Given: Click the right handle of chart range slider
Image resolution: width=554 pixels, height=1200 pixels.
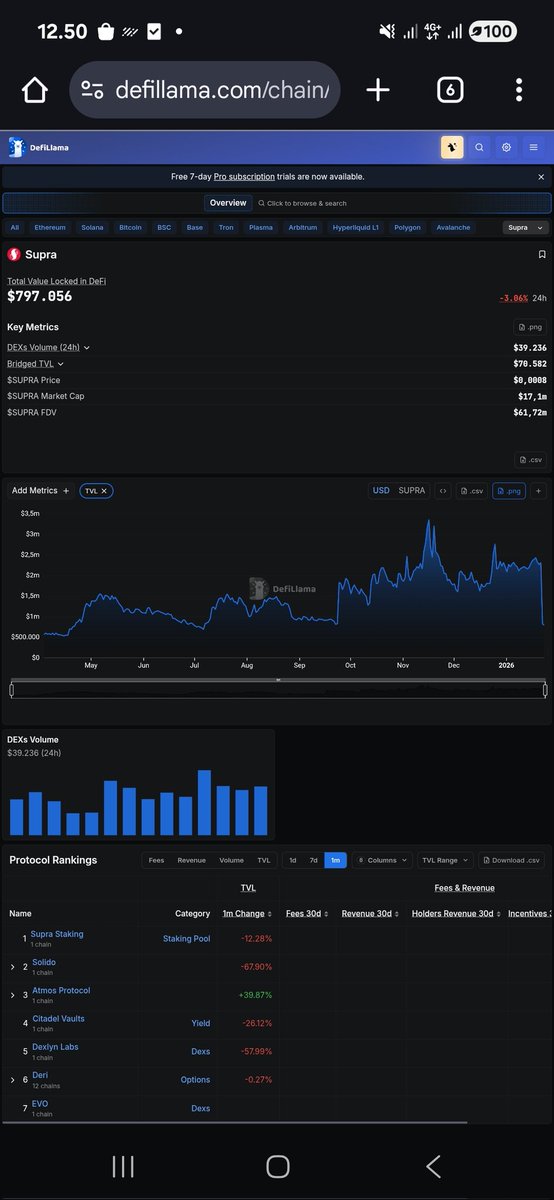Looking at the screenshot, I should pyautogui.click(x=545, y=689).
